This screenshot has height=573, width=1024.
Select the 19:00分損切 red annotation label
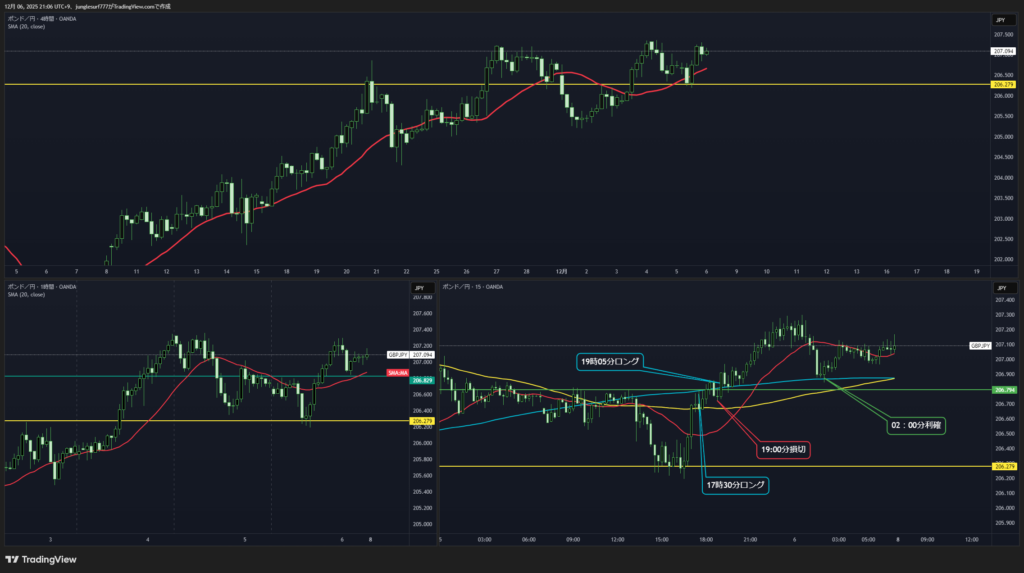coord(783,450)
